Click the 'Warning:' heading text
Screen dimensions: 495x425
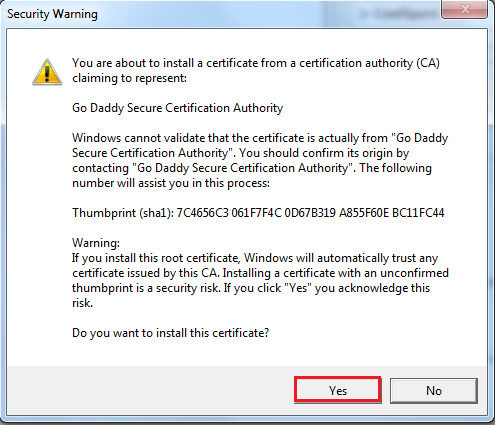[96, 243]
